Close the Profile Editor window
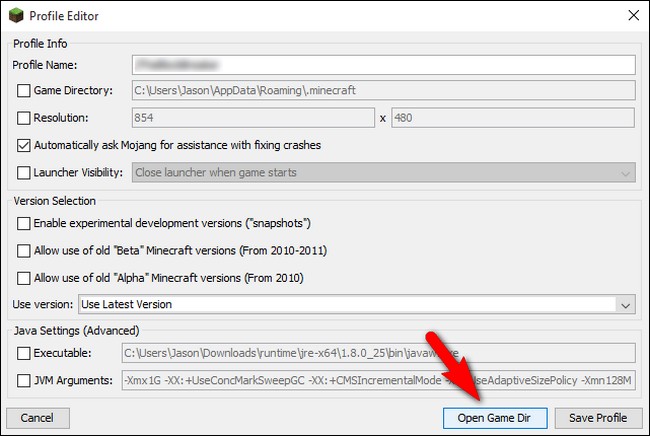This screenshot has height=436, width=650. coord(633,15)
